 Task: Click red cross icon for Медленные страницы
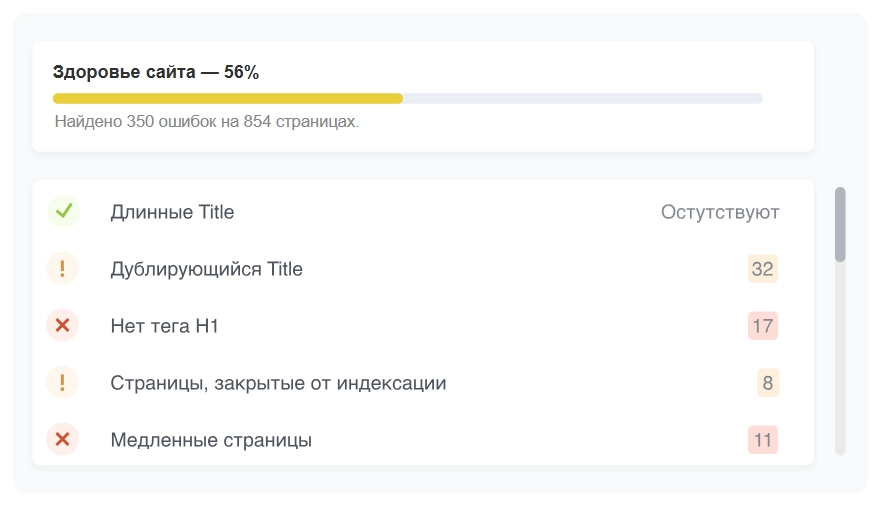(63, 440)
